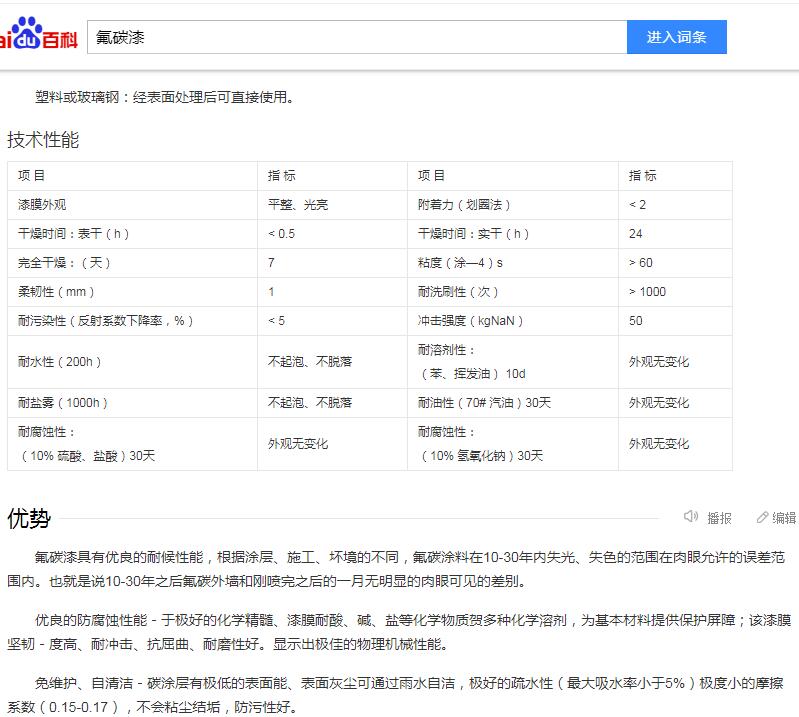799x717 pixels.
Task: Click the 优势 section heading
Action: pyautogui.click(x=29, y=518)
